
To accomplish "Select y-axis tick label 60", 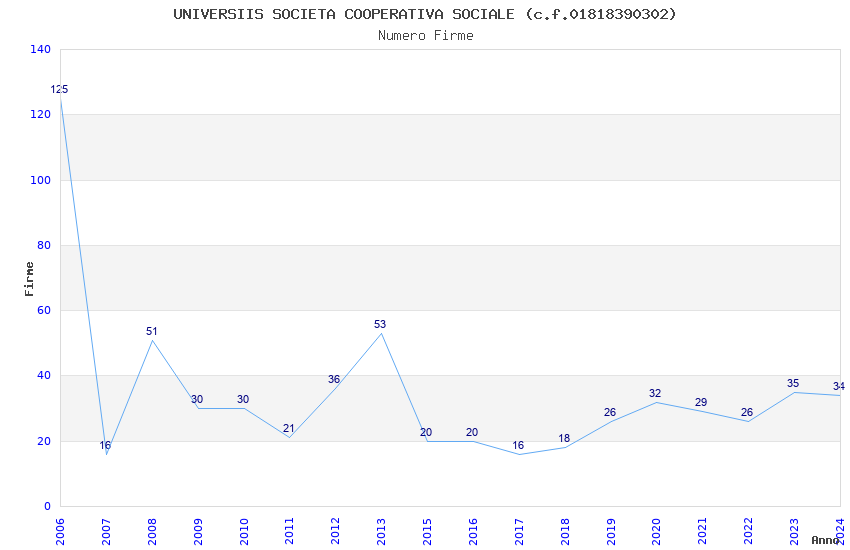I will [44, 310].
